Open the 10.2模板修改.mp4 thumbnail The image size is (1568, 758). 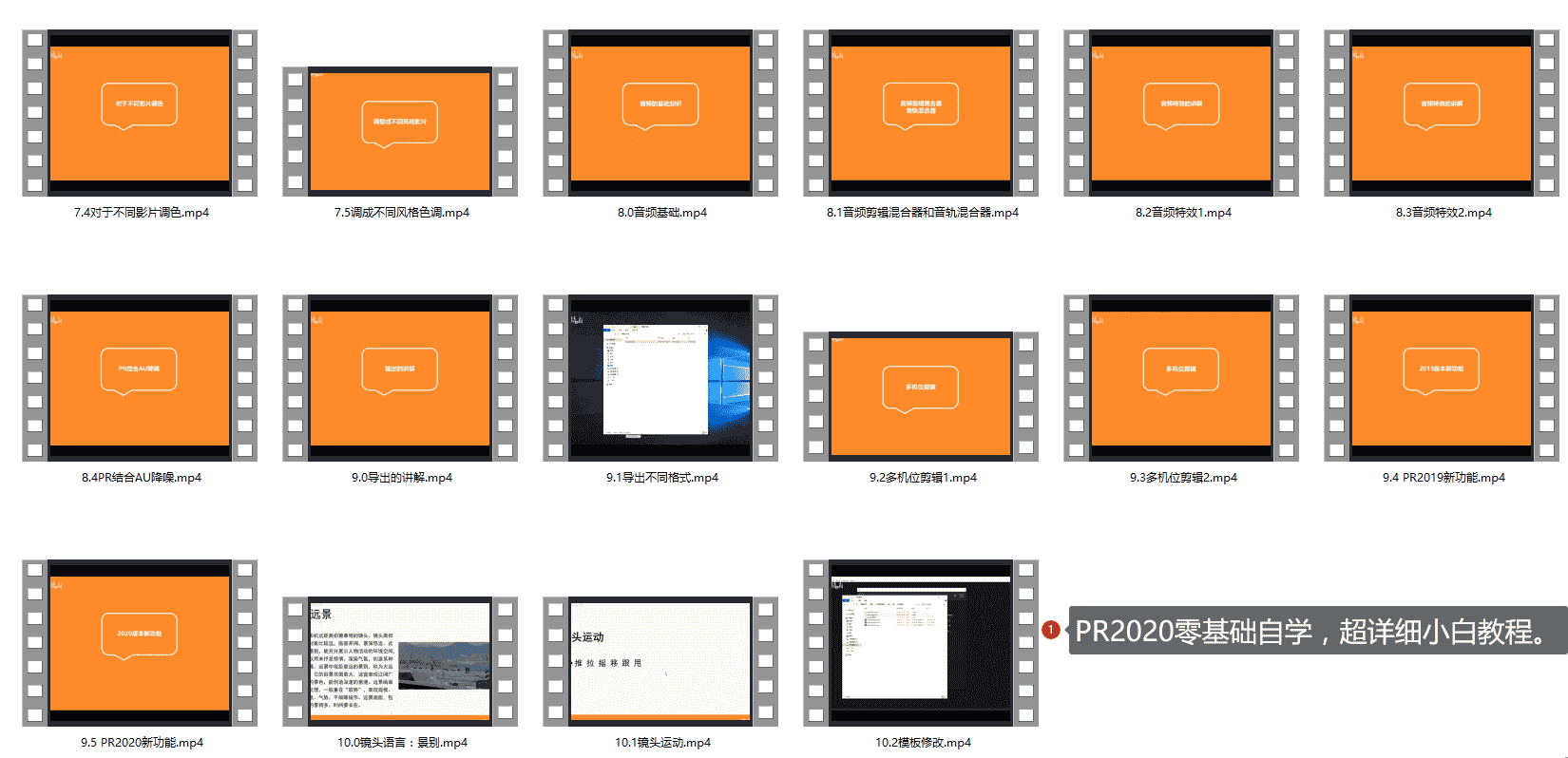tap(921, 643)
